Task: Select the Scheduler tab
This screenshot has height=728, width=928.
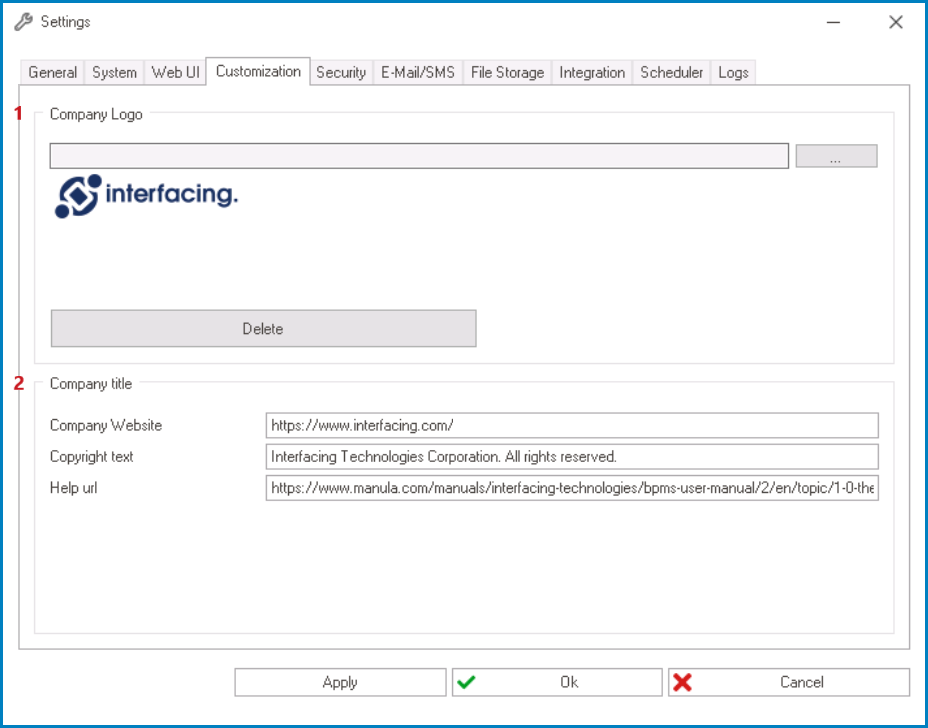Action: [671, 72]
